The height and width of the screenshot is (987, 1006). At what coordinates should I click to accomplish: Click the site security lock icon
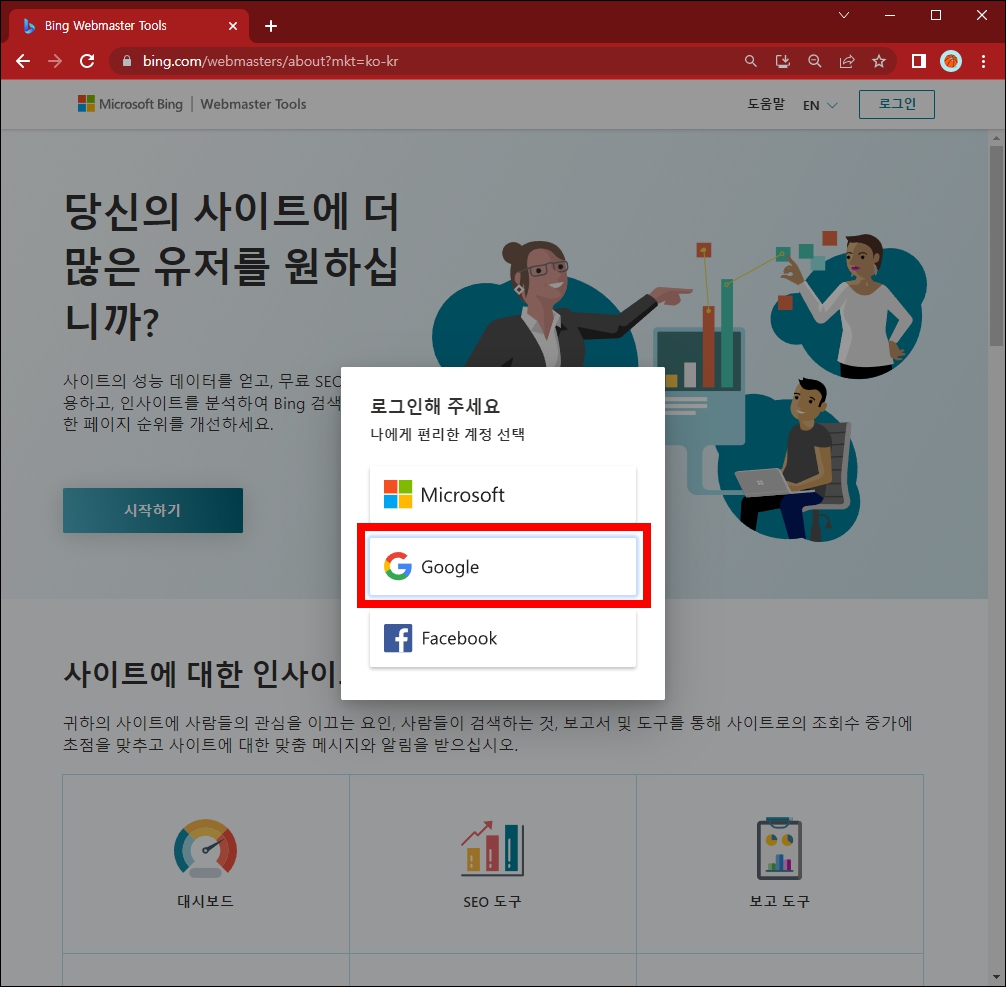(x=126, y=61)
